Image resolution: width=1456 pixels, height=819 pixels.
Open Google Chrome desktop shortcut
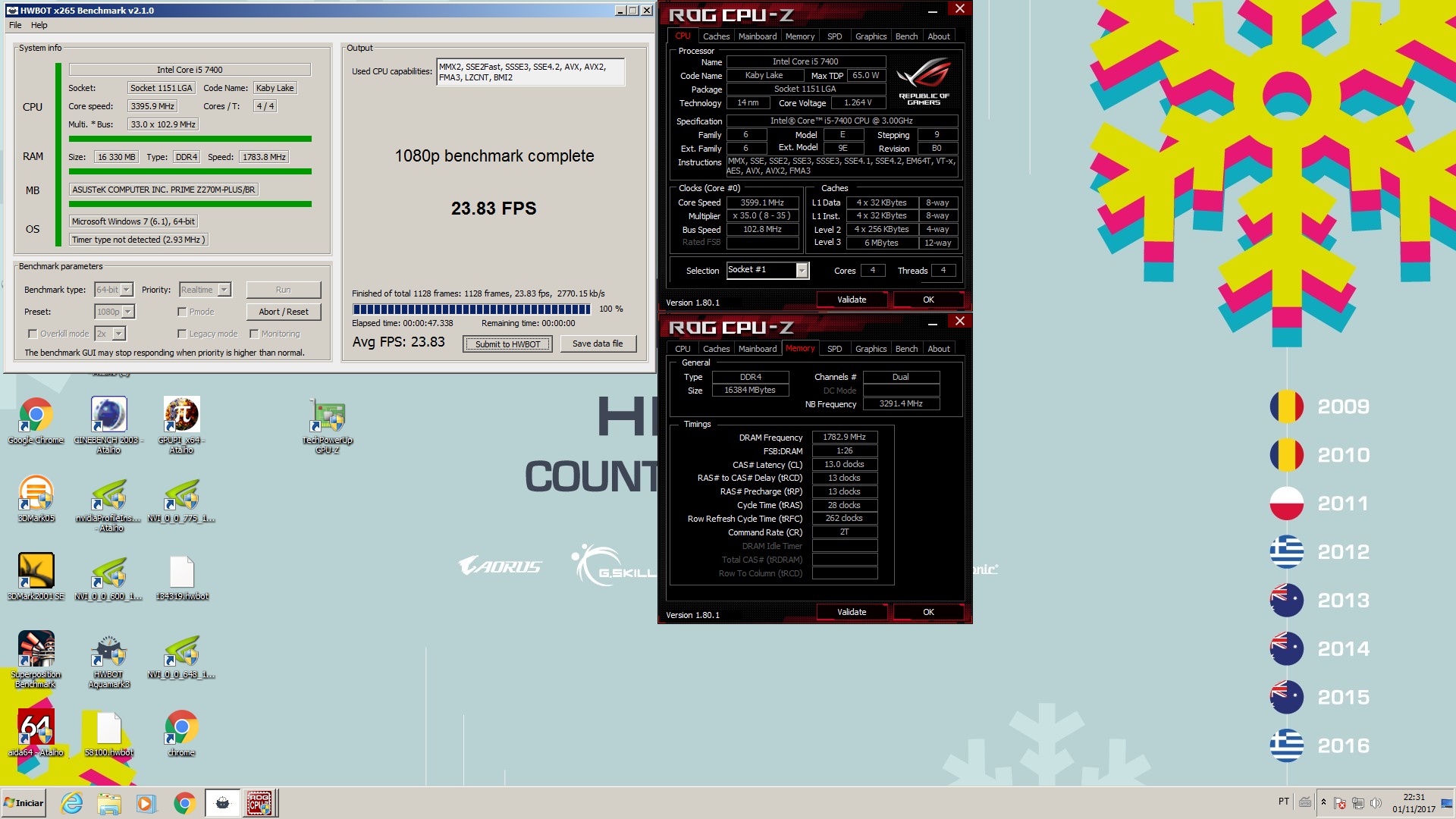[36, 421]
